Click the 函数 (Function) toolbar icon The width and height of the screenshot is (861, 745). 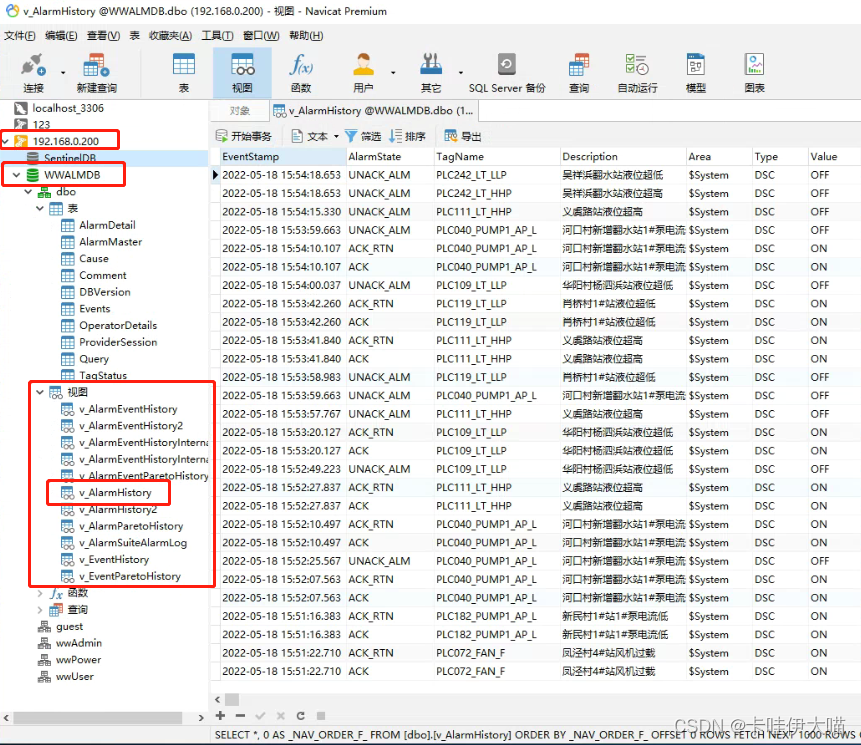pyautogui.click(x=300, y=72)
